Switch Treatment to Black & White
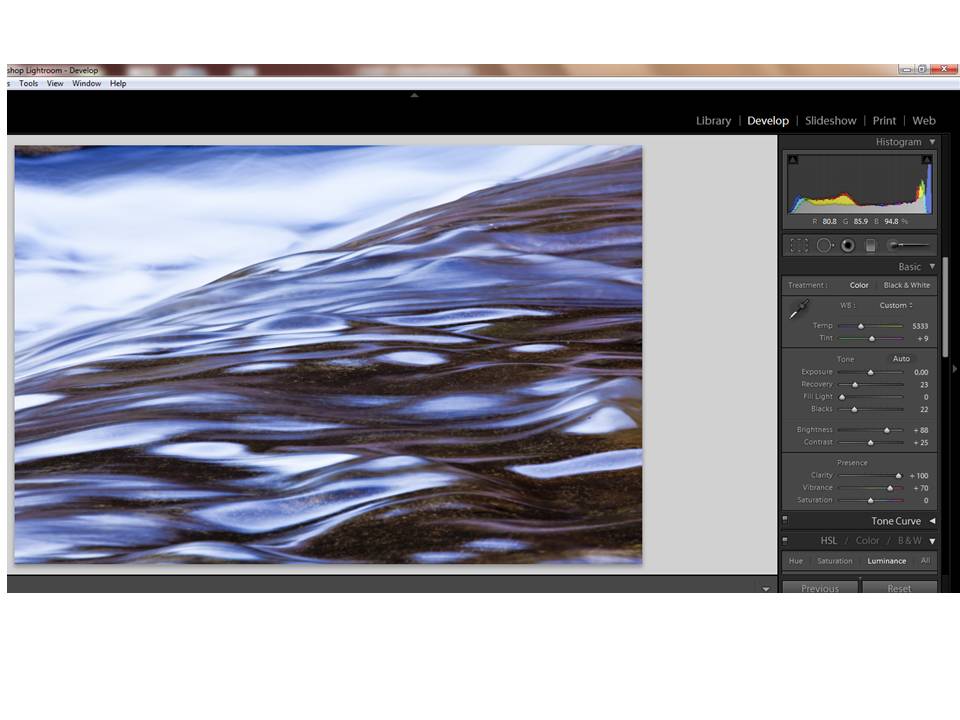The image size is (960, 720). pos(906,285)
